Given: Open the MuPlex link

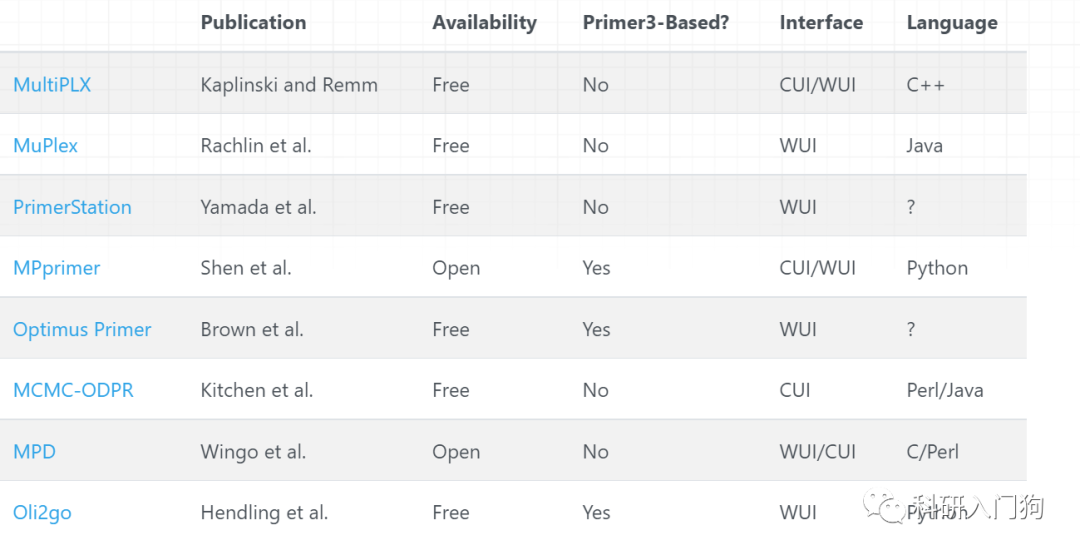Looking at the screenshot, I should 45,146.
